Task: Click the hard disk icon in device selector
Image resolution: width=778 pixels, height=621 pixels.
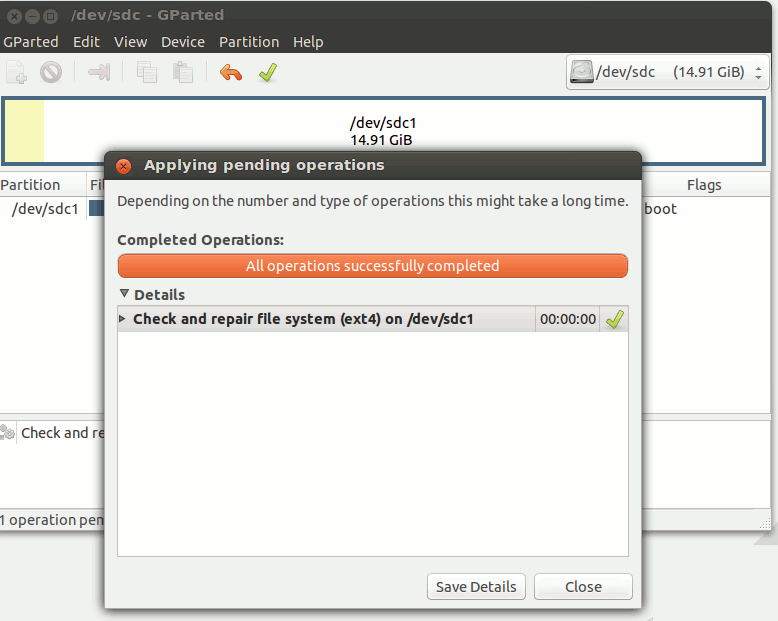Action: coord(582,72)
